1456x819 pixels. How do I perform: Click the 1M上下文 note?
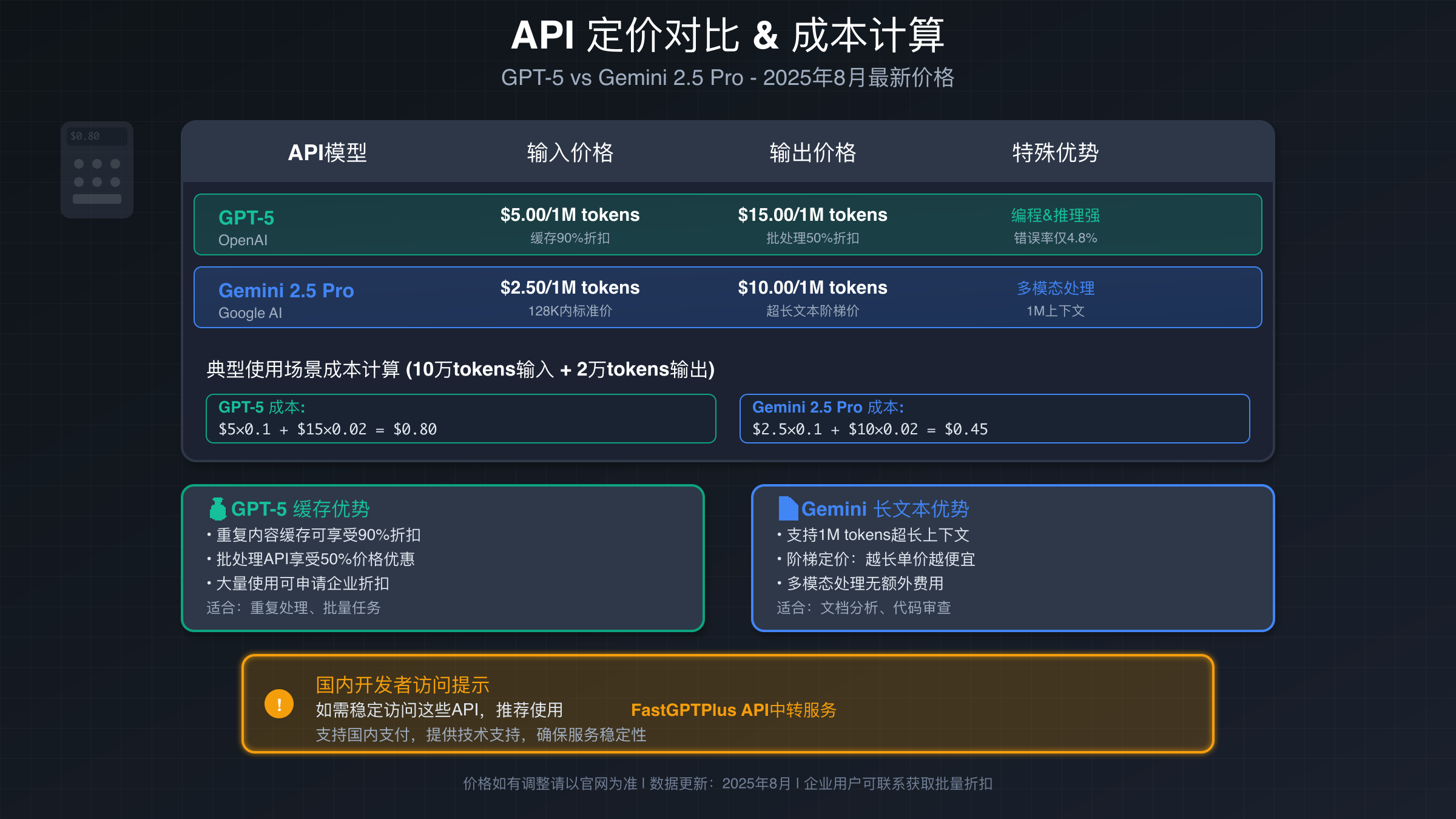click(1056, 311)
